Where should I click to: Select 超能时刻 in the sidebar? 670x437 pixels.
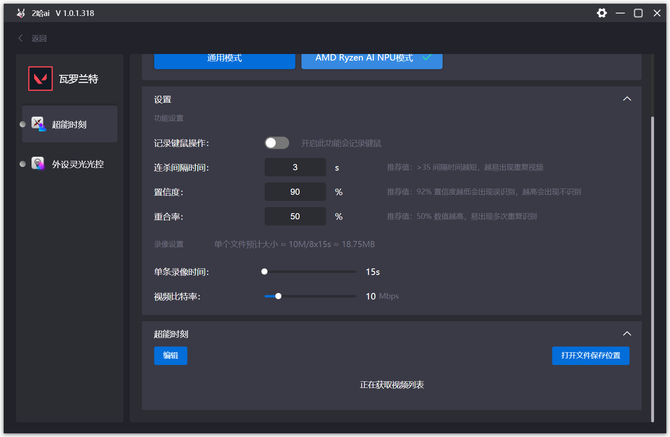coord(70,124)
